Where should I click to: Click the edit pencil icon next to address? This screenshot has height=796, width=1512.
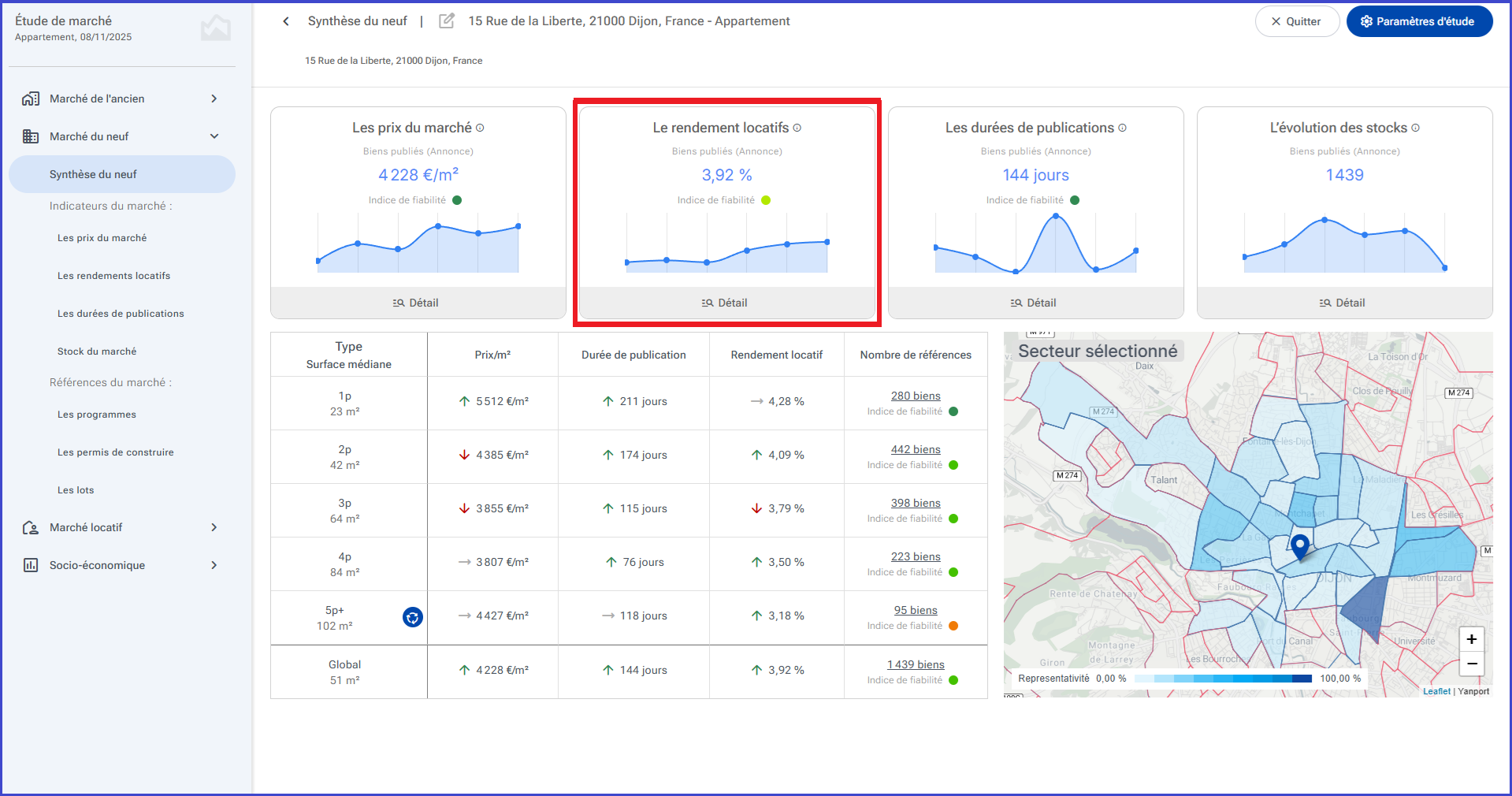tap(447, 21)
